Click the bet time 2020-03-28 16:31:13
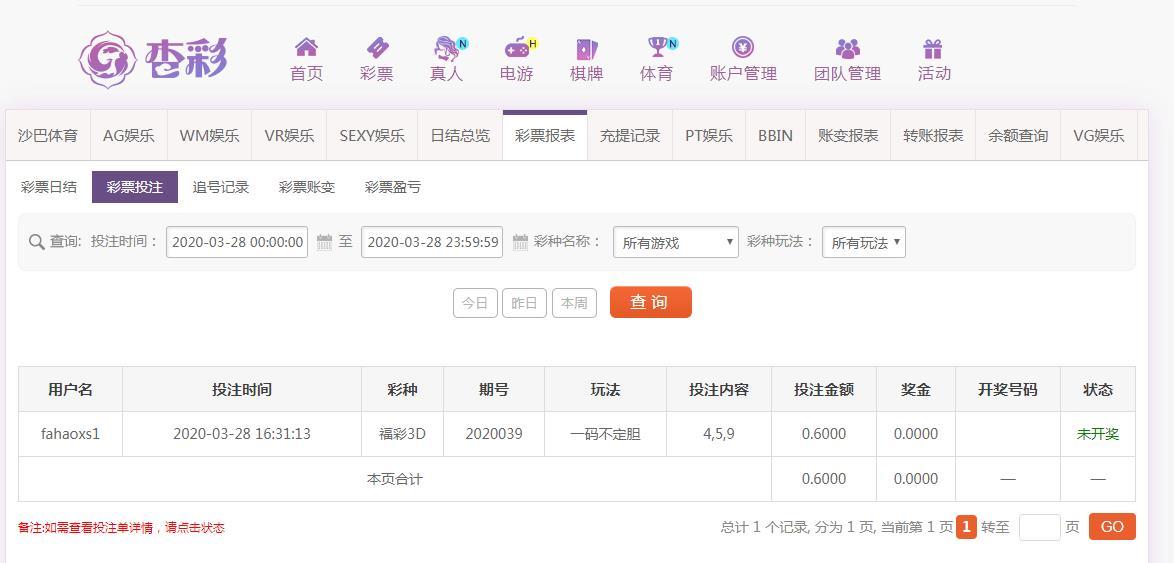This screenshot has width=1174, height=563. click(242, 433)
